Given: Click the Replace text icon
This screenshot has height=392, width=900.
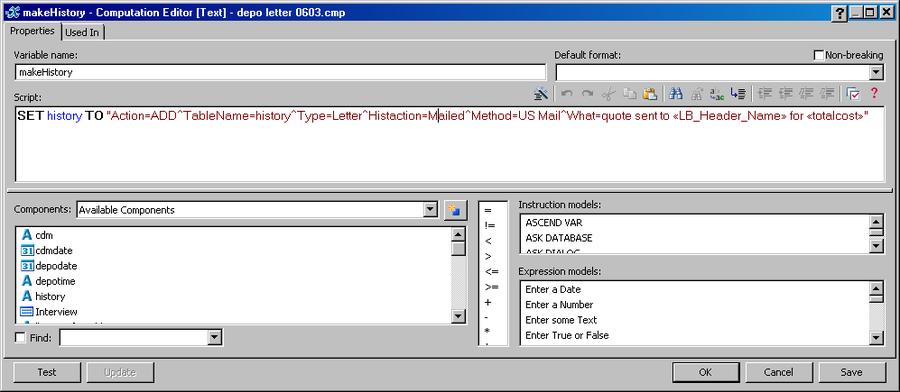Looking at the screenshot, I should pos(716,94).
